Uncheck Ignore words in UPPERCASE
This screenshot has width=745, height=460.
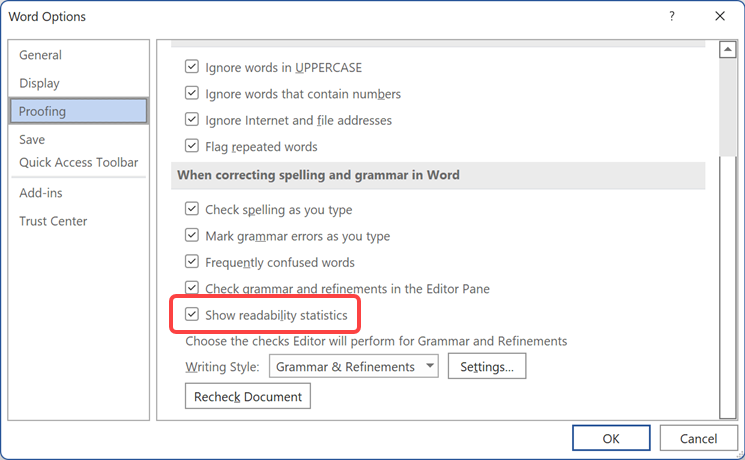click(192, 68)
